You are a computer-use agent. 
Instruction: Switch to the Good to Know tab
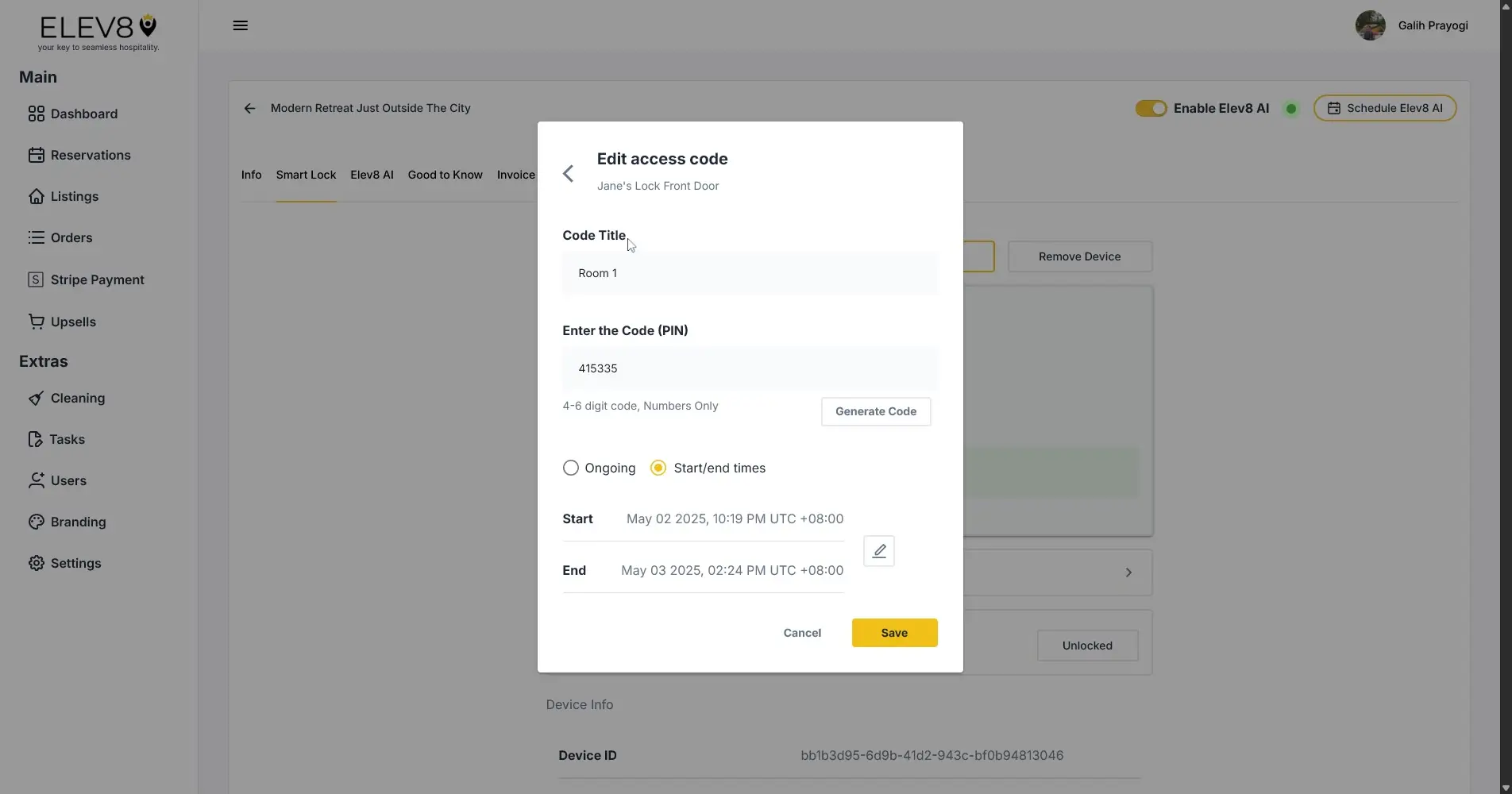click(445, 175)
